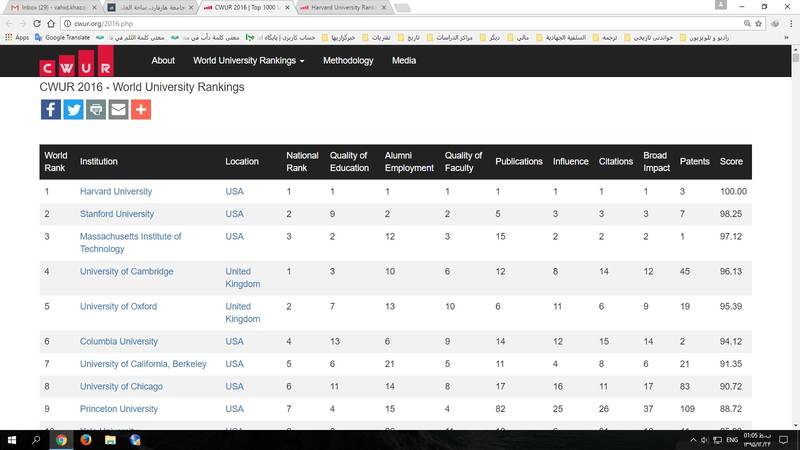
Task: Show hidden system tray icons
Action: (693, 440)
